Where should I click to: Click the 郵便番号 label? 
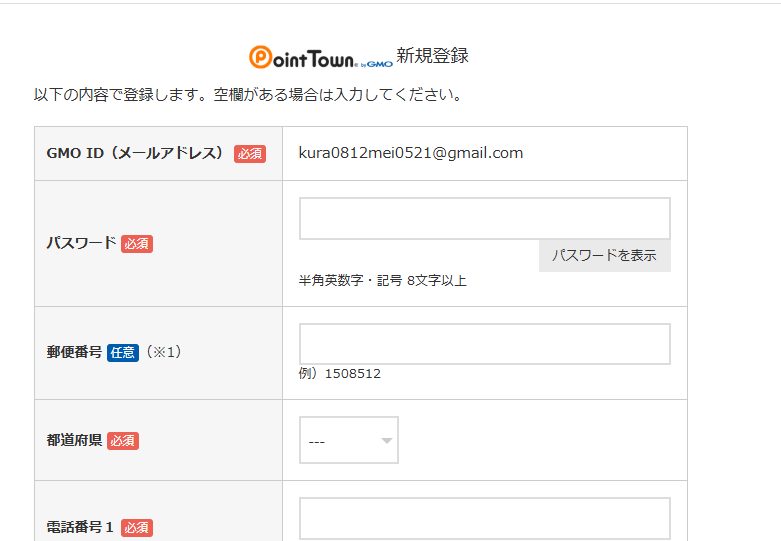click(75, 352)
